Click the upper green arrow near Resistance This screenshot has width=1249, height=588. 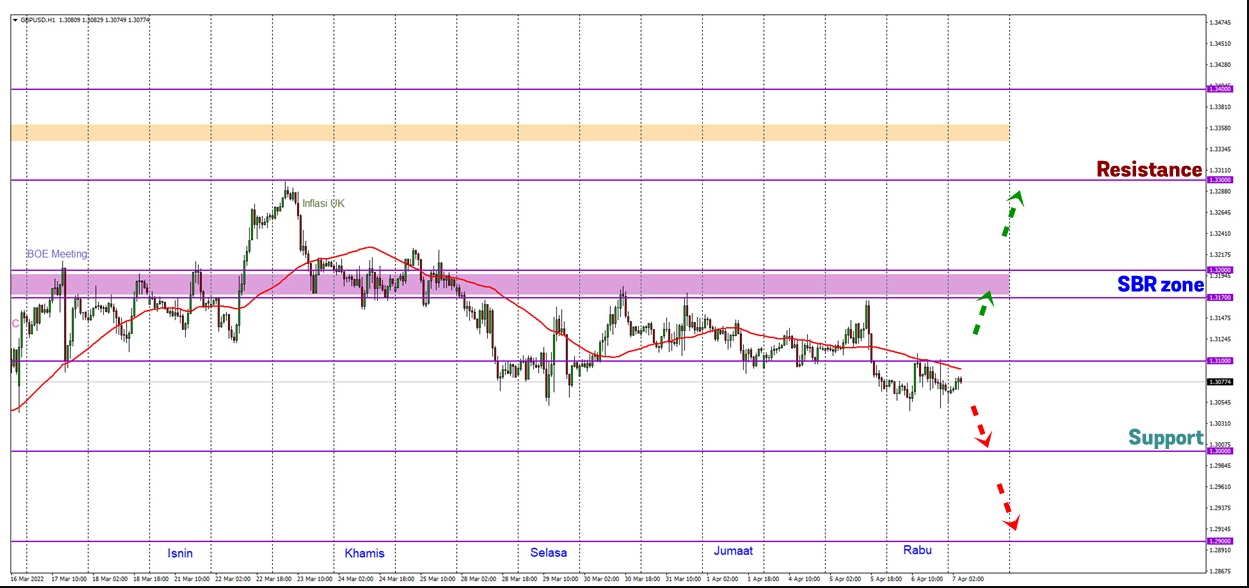tap(1011, 213)
